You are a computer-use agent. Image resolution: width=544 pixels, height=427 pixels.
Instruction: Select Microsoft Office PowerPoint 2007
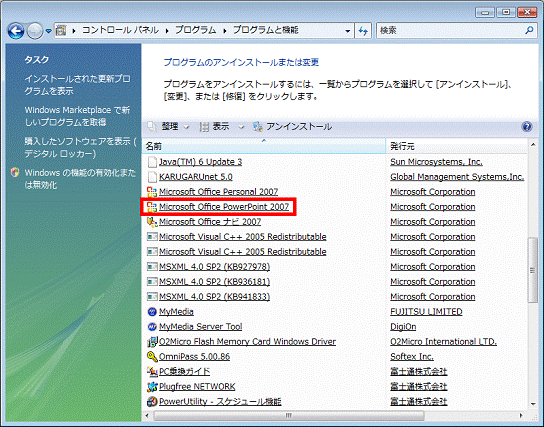pyautogui.click(x=224, y=207)
